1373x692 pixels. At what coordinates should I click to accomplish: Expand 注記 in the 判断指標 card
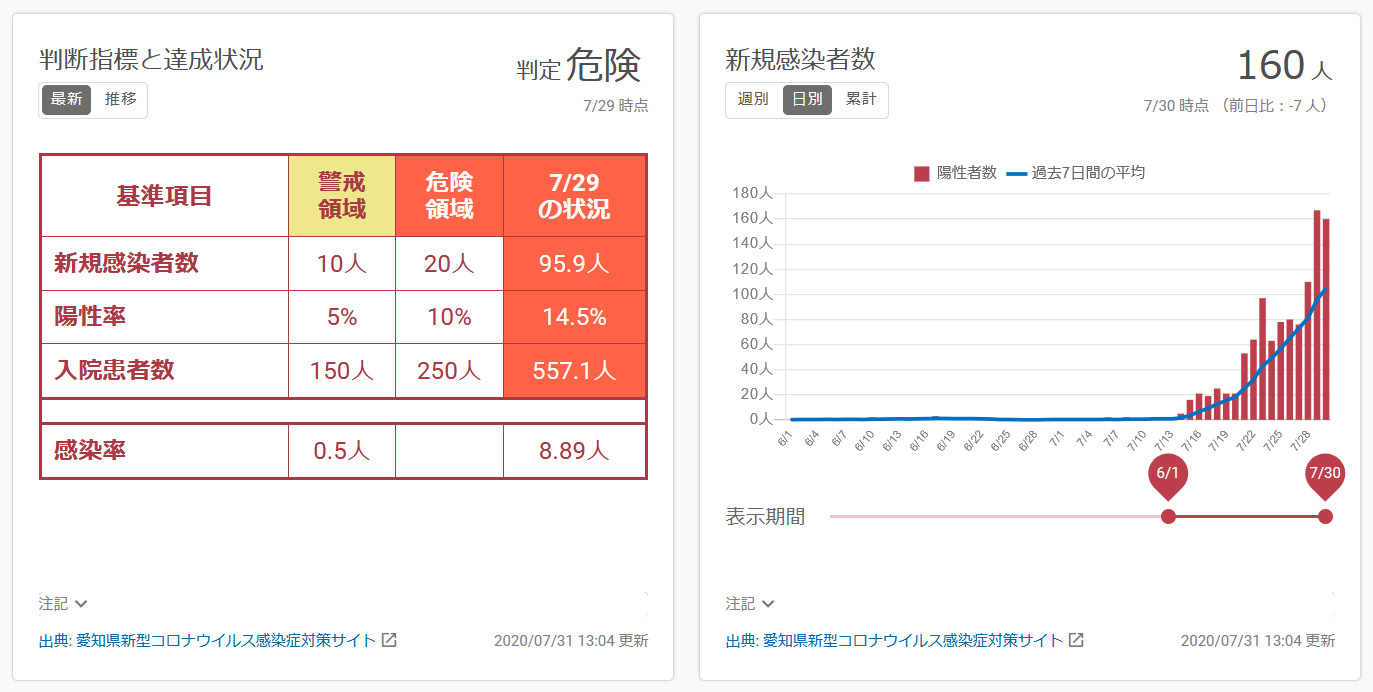click(64, 603)
